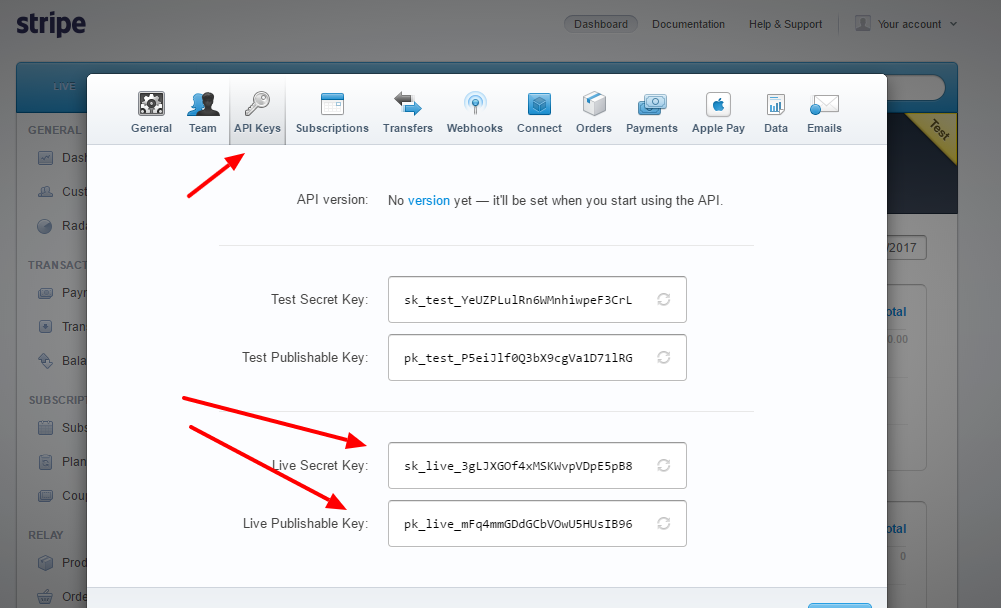Click the sidebar Plans icon
Viewport: 1001px width, 608px height.
(45, 462)
